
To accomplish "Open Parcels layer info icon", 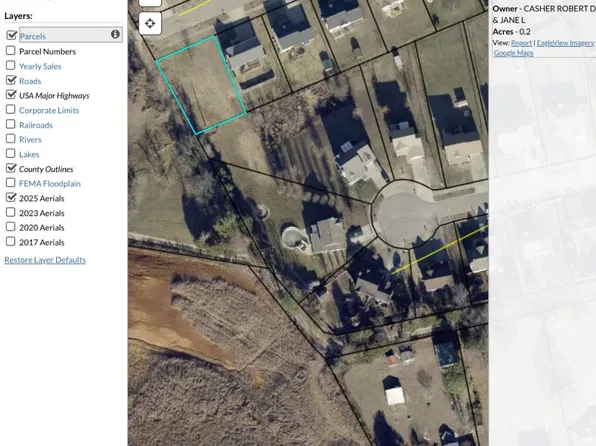I will click(x=115, y=34).
